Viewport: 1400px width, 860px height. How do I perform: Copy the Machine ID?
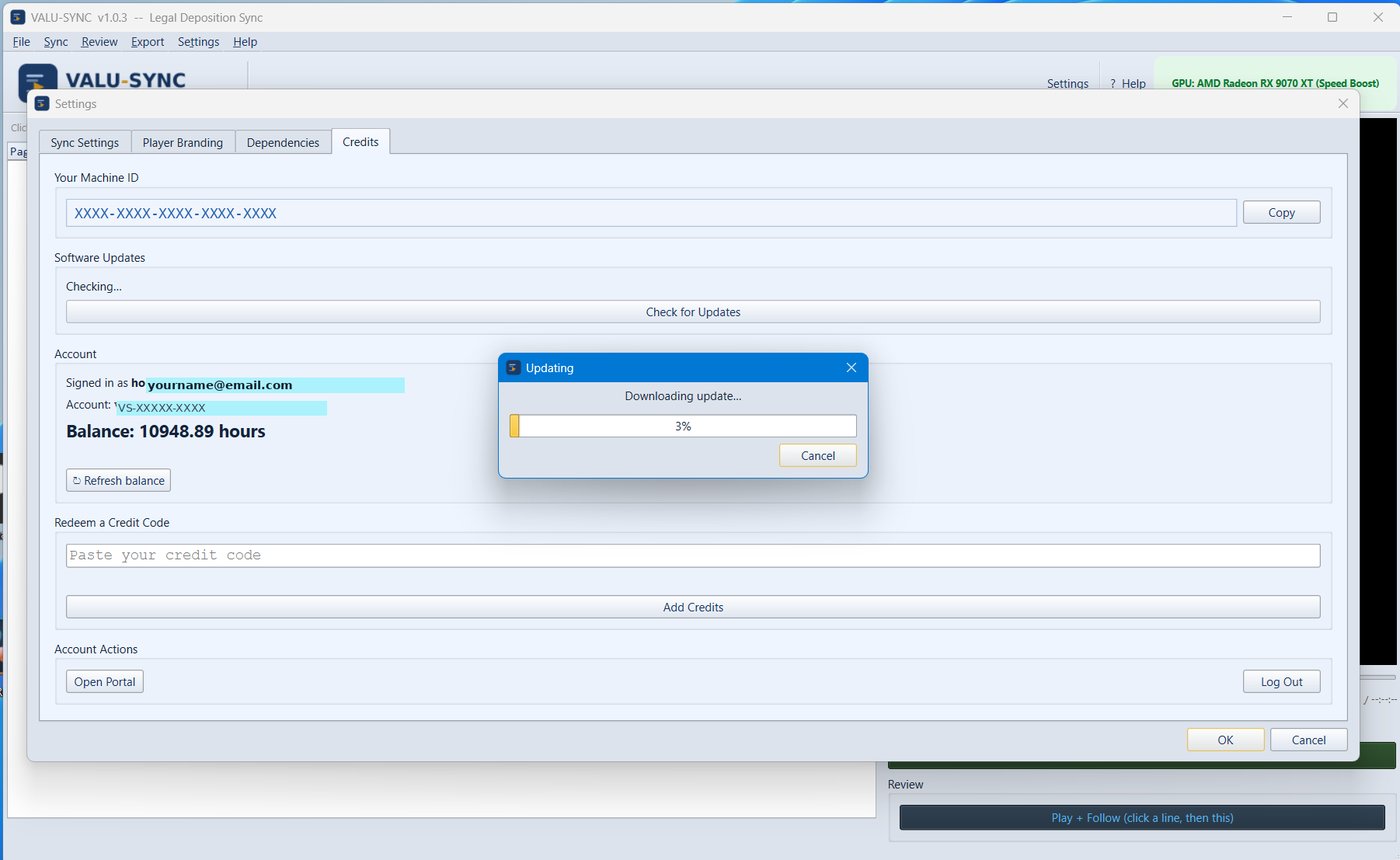tap(1281, 212)
